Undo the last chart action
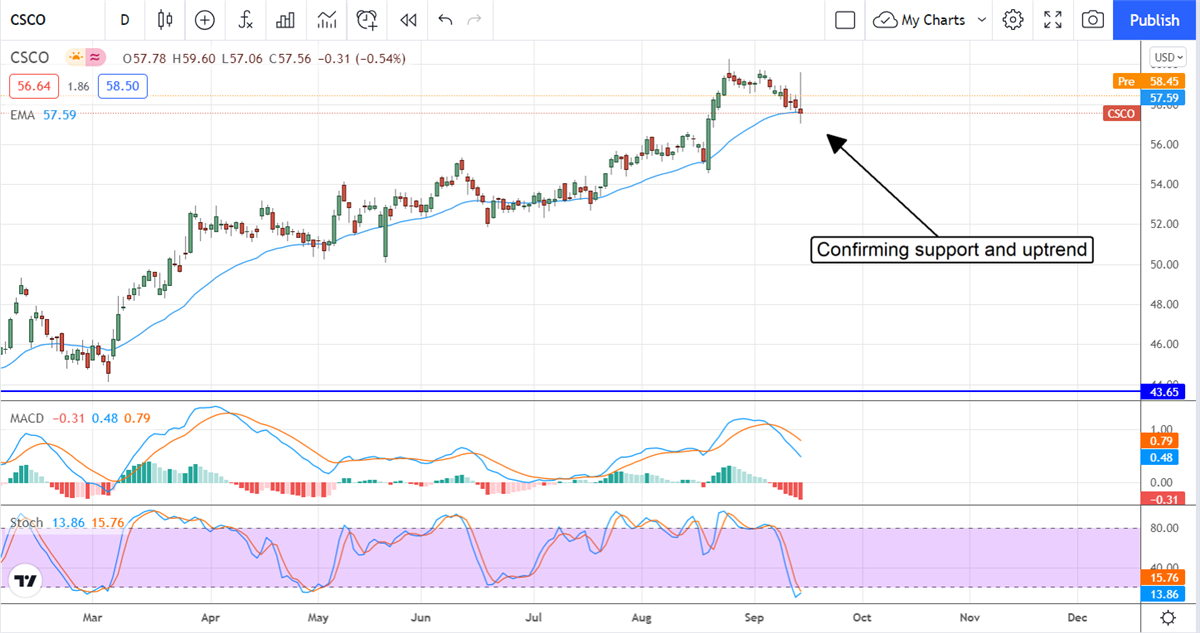The width and height of the screenshot is (1200, 633). tap(445, 19)
